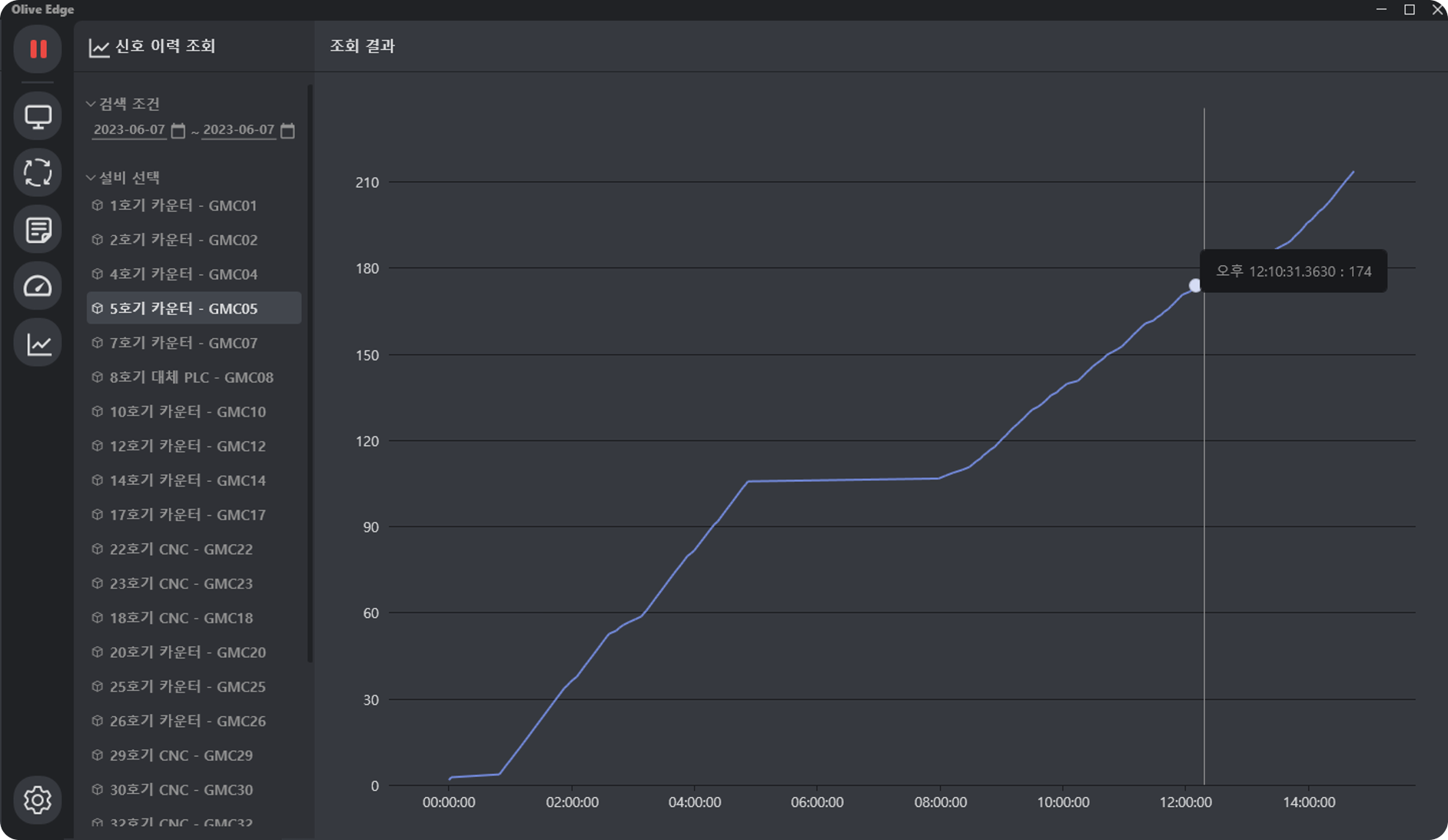Image resolution: width=1448 pixels, height=840 pixels.
Task: Open the signal history chart icon
Action: [x=38, y=343]
